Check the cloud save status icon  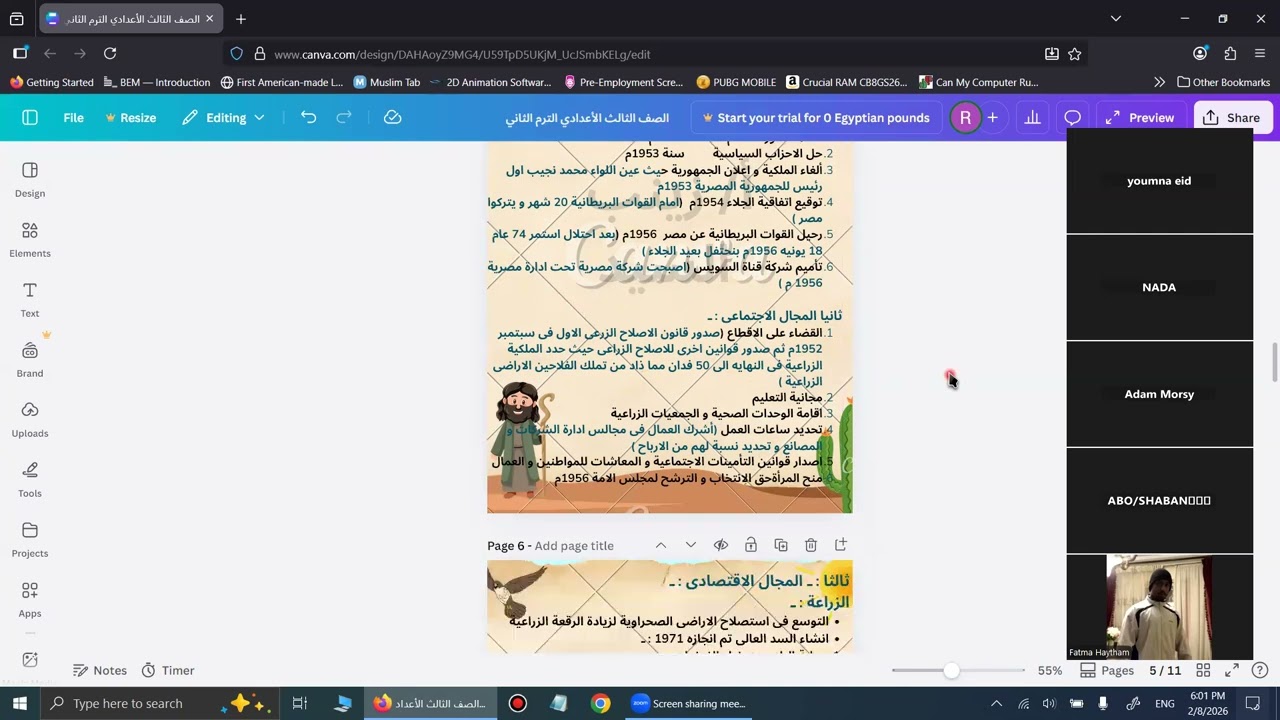pos(392,118)
